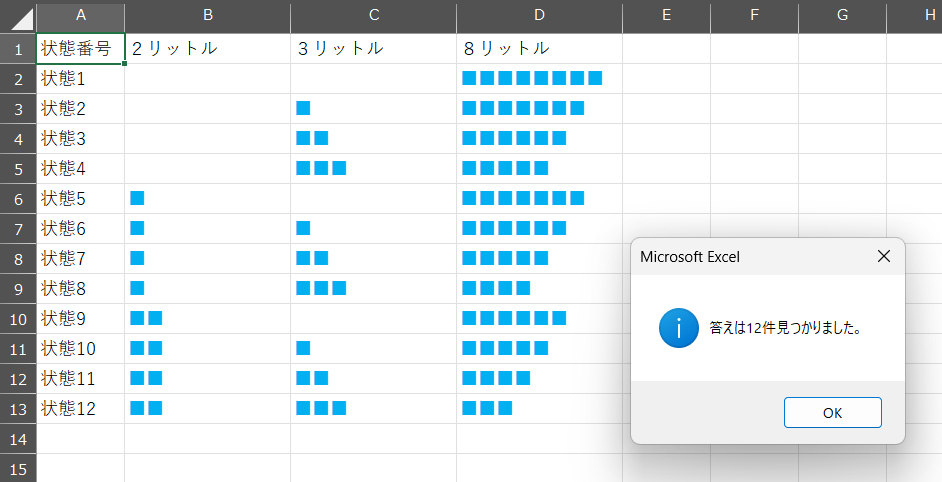Viewport: 942px width, 482px height.
Task: Click the eight blue squares in row 2
Action: coord(532,78)
